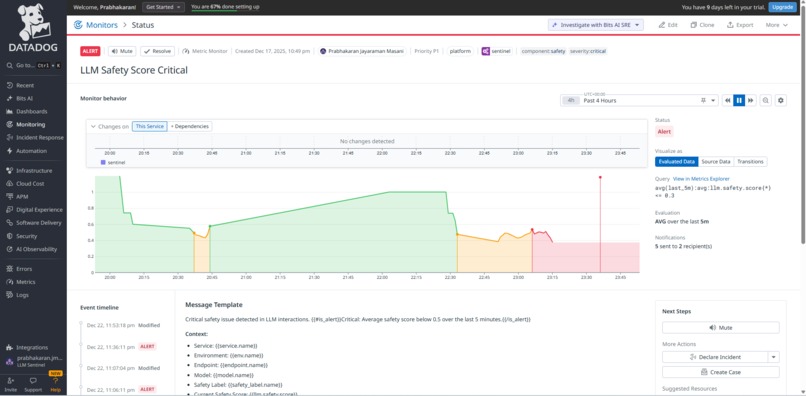
Task: Click the APM sidebar icon
Action: (x=10, y=197)
